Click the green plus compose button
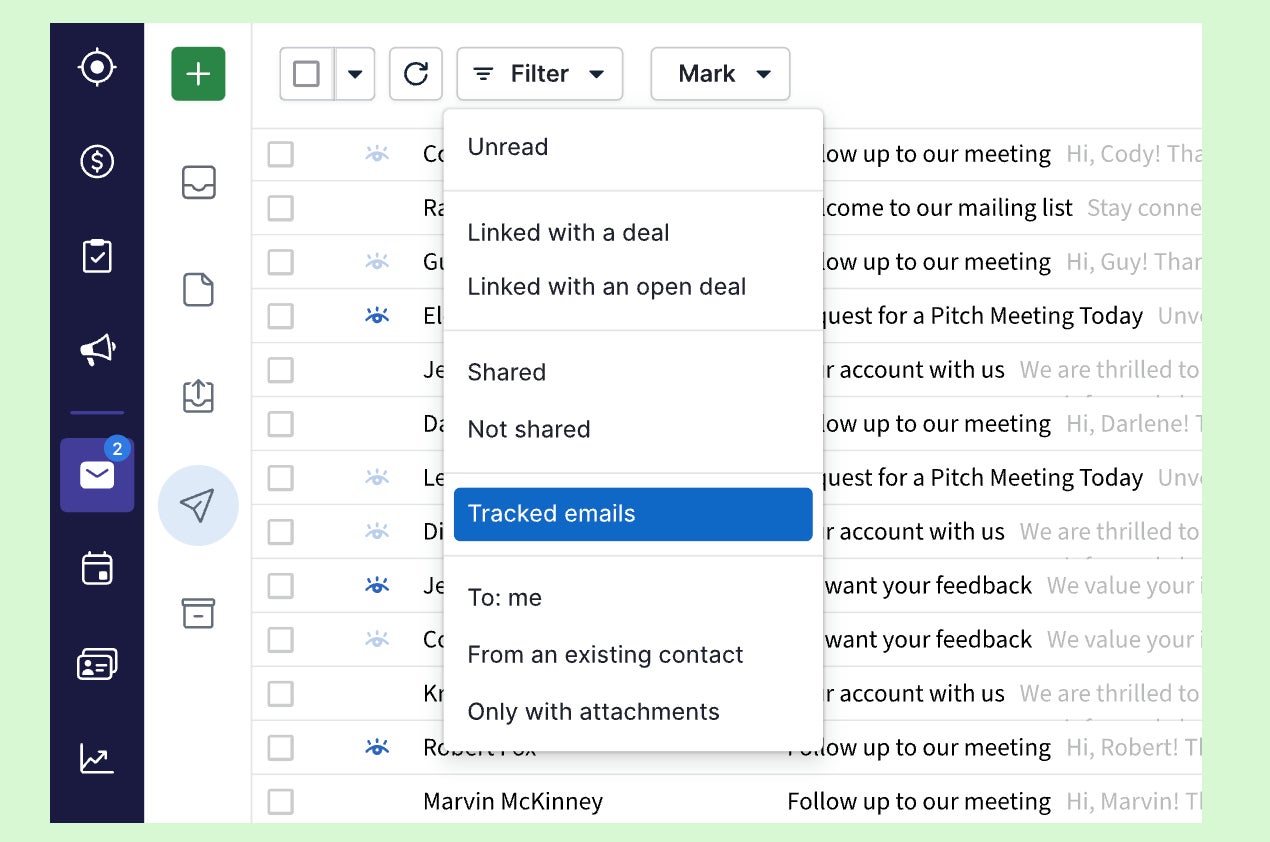 [x=198, y=74]
